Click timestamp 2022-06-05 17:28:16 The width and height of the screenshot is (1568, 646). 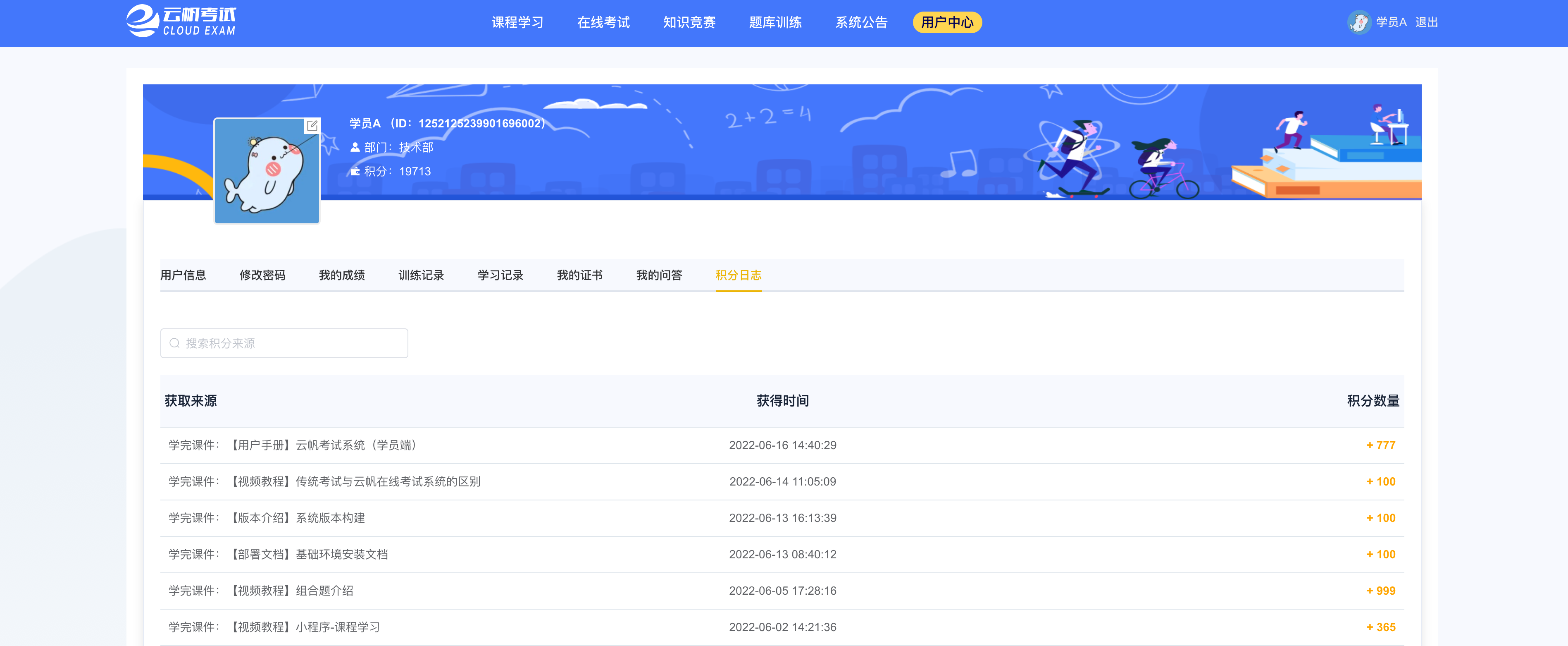(783, 591)
